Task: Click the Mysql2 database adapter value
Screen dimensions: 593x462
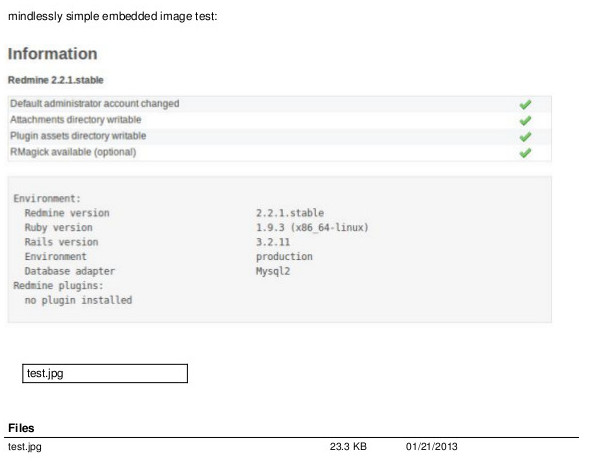Action: (x=273, y=271)
